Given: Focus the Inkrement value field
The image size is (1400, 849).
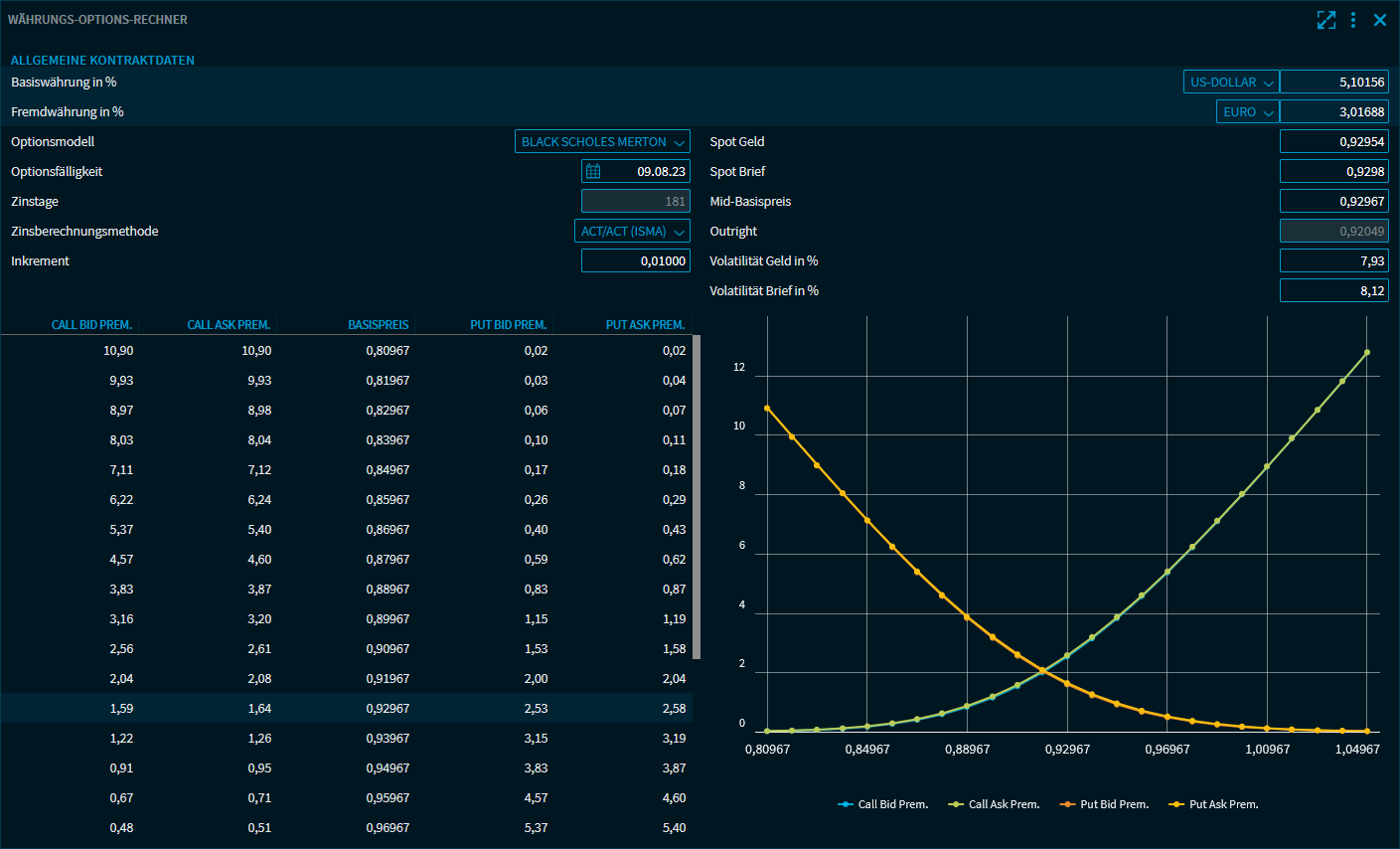Looking at the screenshot, I should [635, 261].
